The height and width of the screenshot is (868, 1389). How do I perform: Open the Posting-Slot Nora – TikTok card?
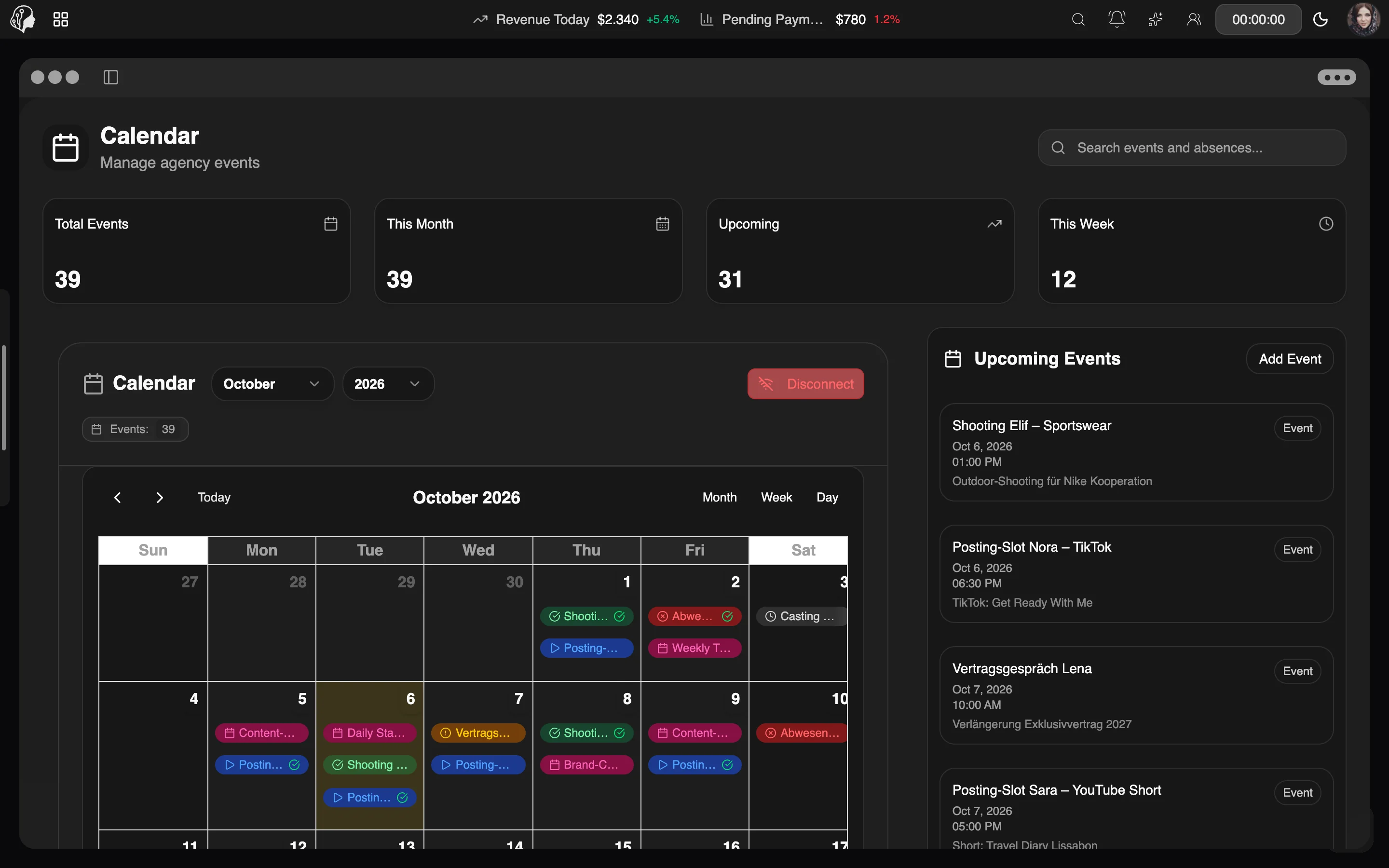pos(1136,573)
